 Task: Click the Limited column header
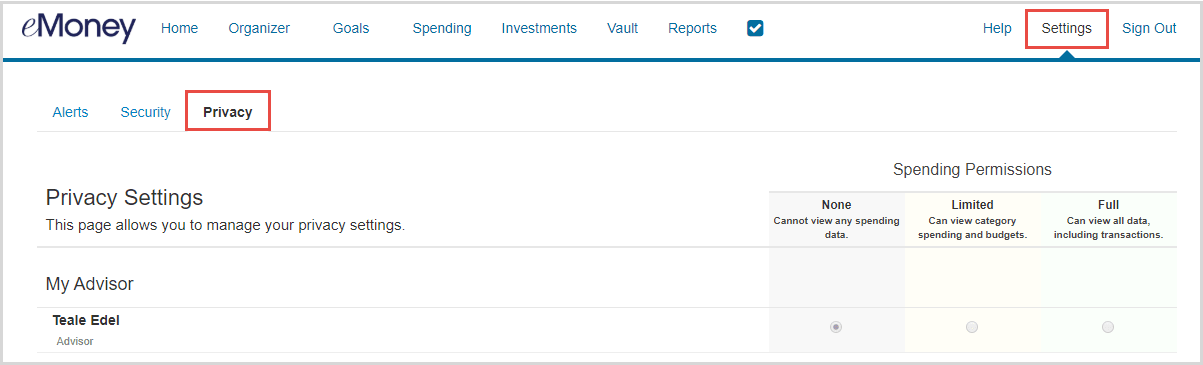[972, 205]
